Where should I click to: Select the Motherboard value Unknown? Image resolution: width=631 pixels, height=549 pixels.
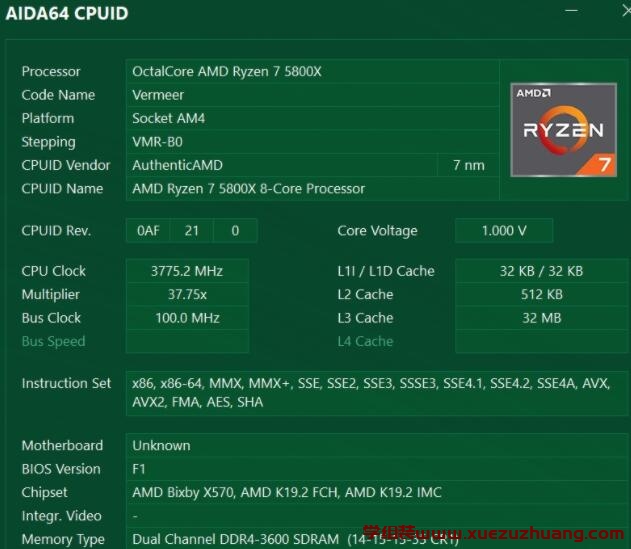click(x=377, y=446)
